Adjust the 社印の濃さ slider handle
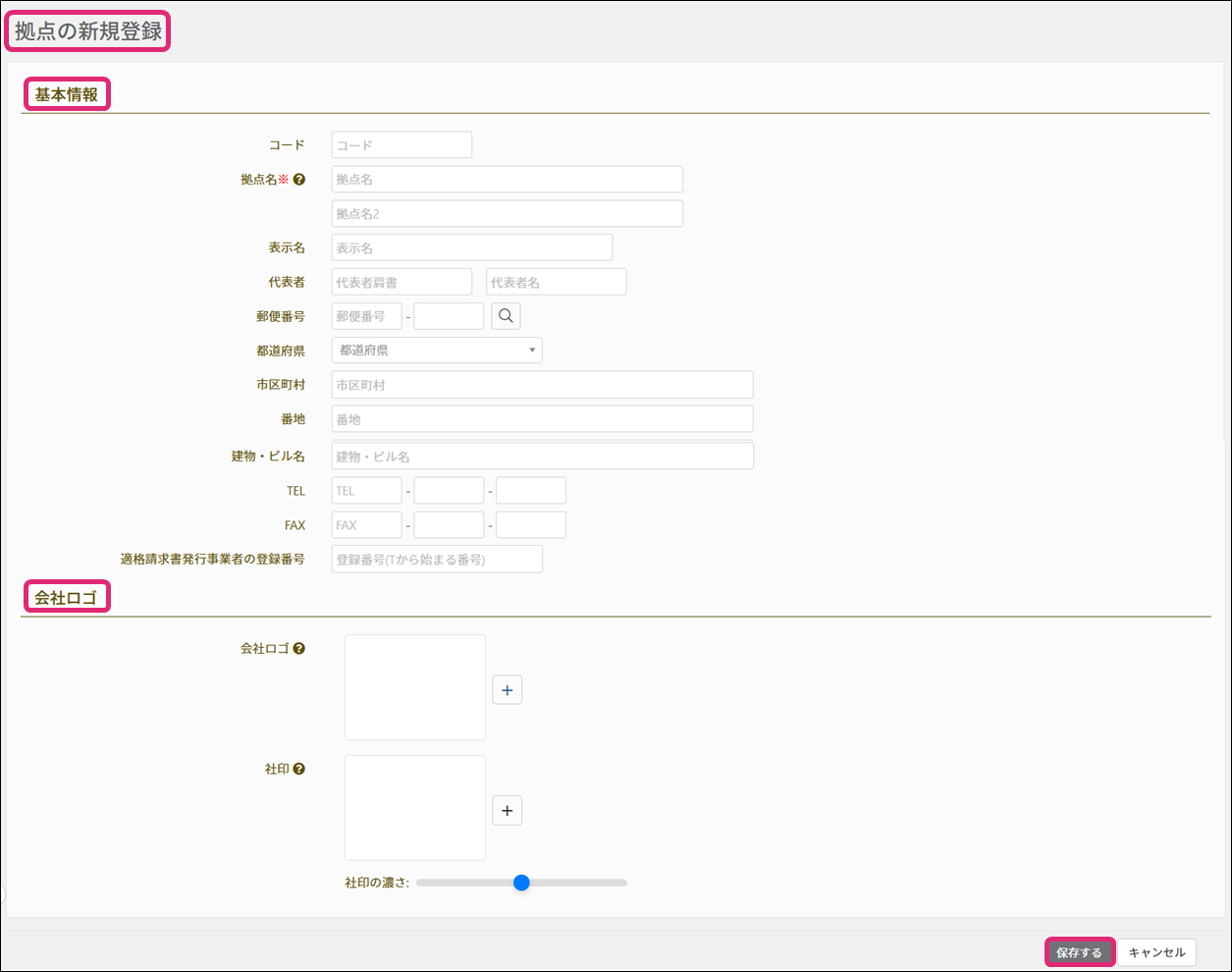 tap(521, 883)
